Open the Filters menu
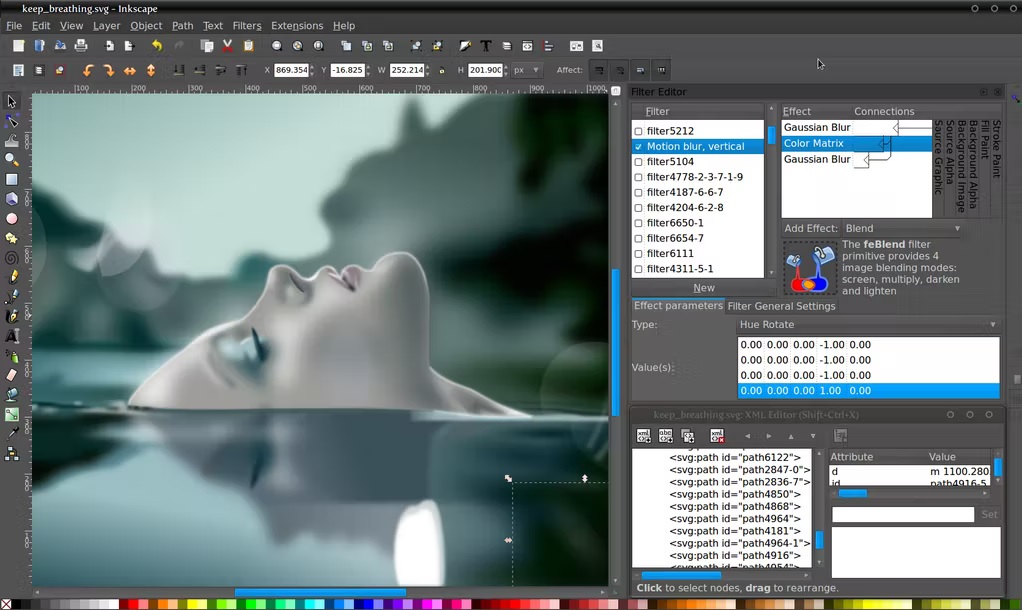The width and height of the screenshot is (1022, 610). [x=246, y=26]
